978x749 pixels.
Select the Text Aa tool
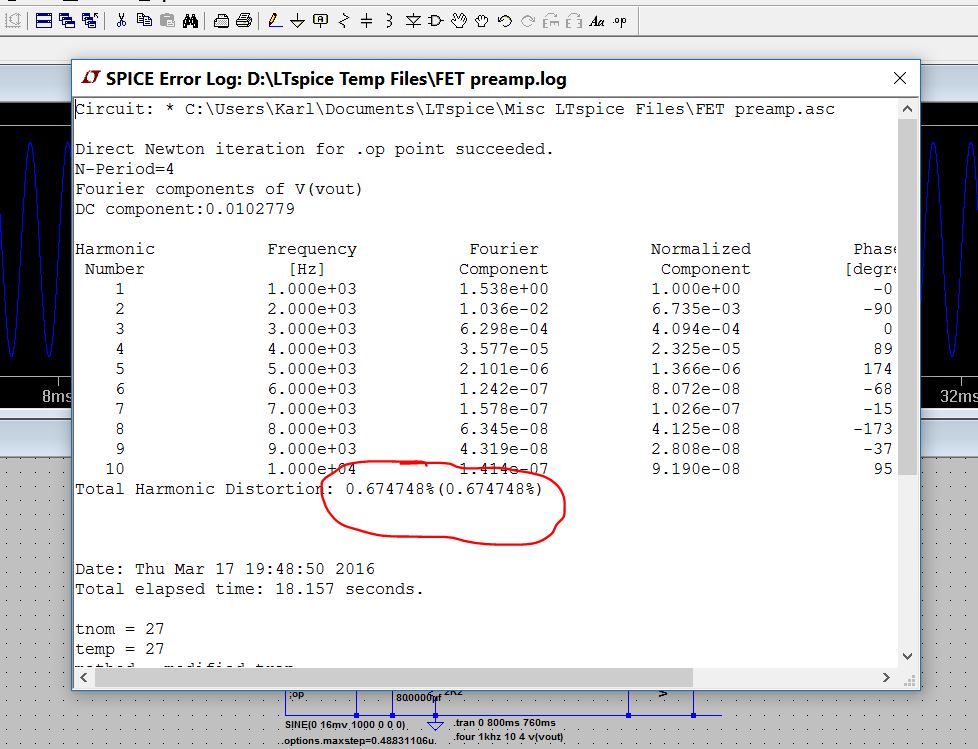597,21
